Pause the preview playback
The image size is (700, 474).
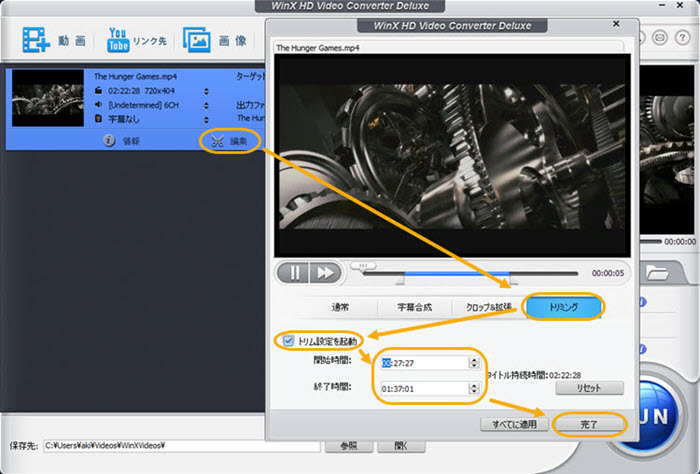[293, 273]
